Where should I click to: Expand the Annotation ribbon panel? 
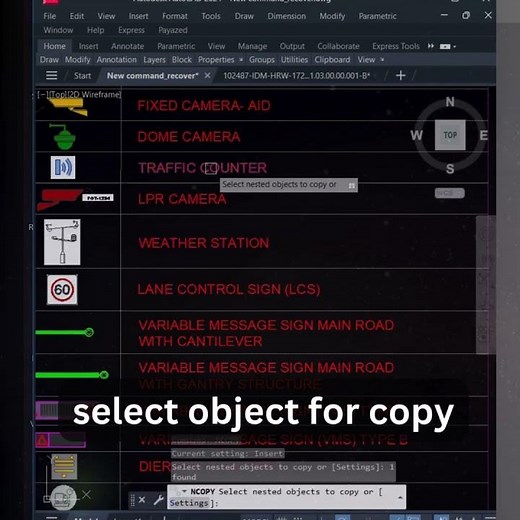pos(117,60)
